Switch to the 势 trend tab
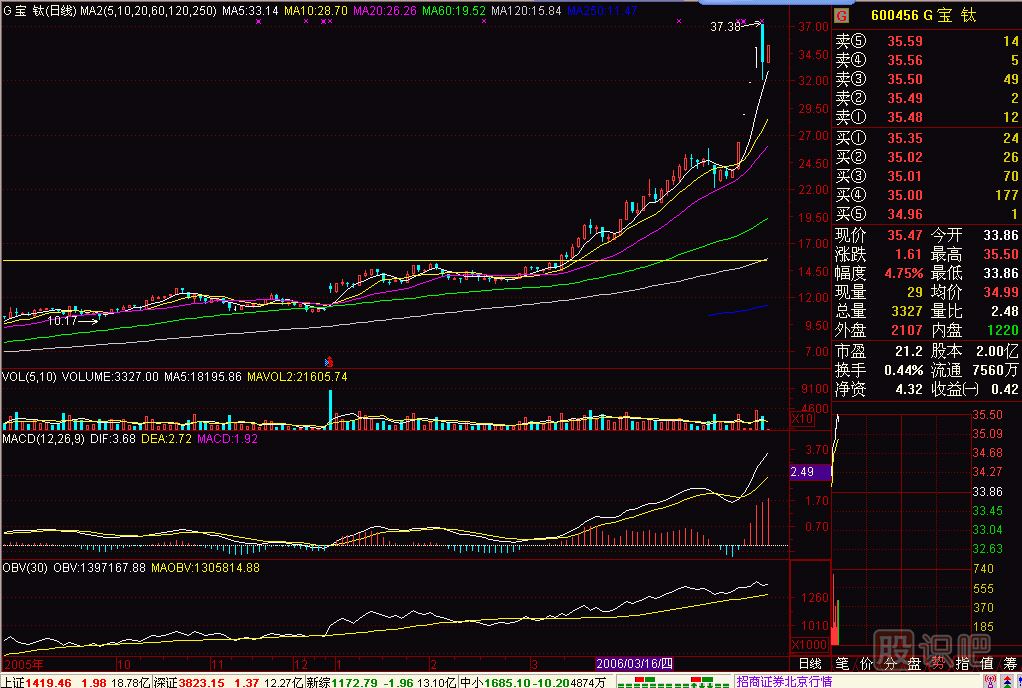This screenshot has width=1022, height=688. 939,663
